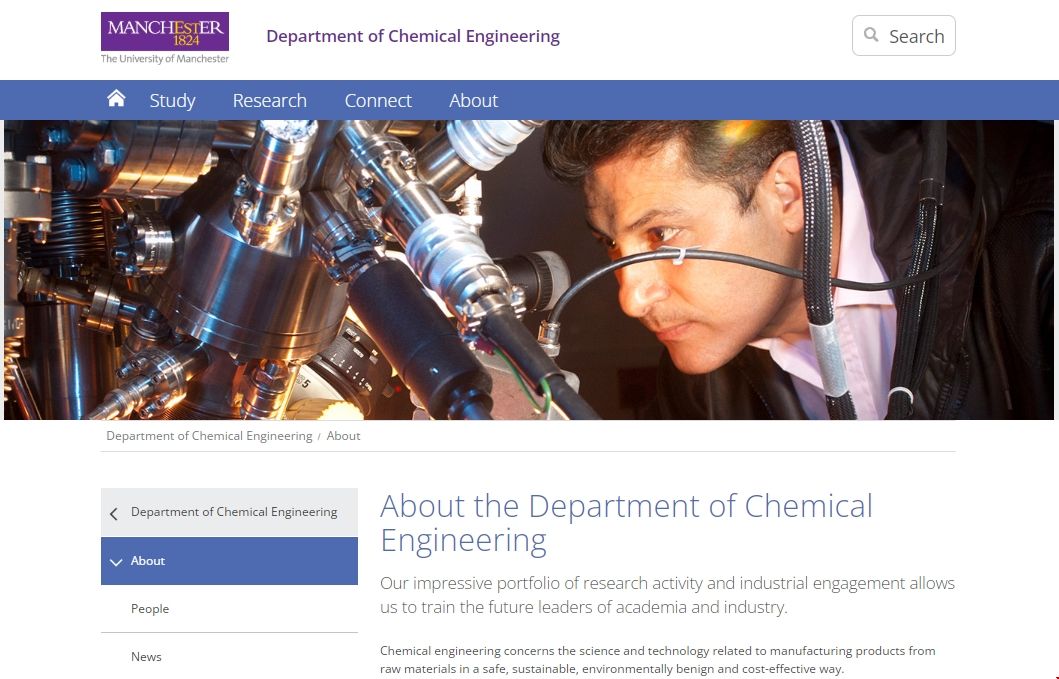Click the left-facing chevron beside Department of Chemical Engineering

click(x=114, y=513)
